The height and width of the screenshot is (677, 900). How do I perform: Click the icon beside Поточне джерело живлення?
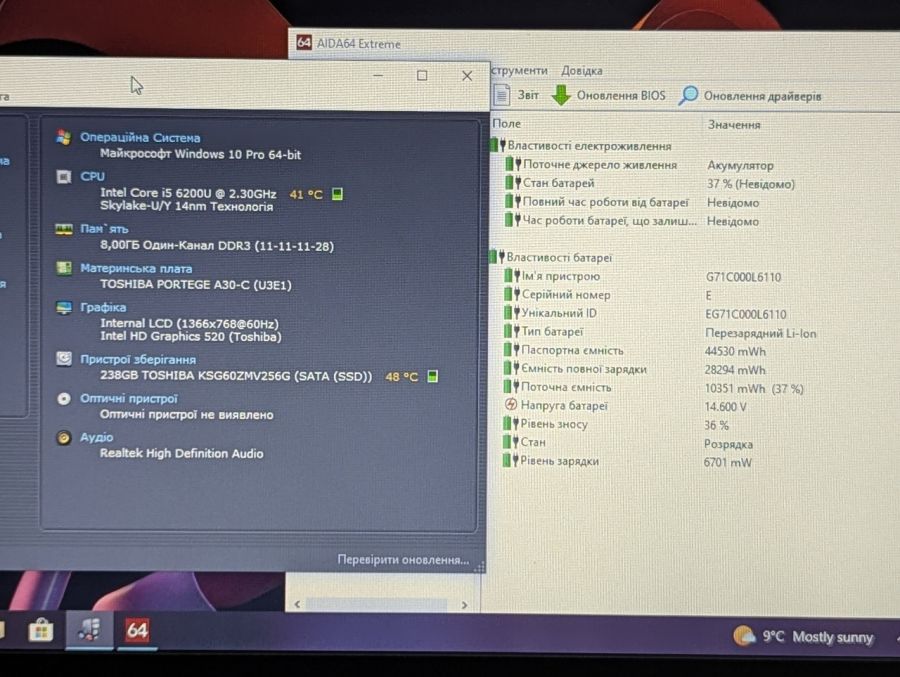tap(513, 164)
